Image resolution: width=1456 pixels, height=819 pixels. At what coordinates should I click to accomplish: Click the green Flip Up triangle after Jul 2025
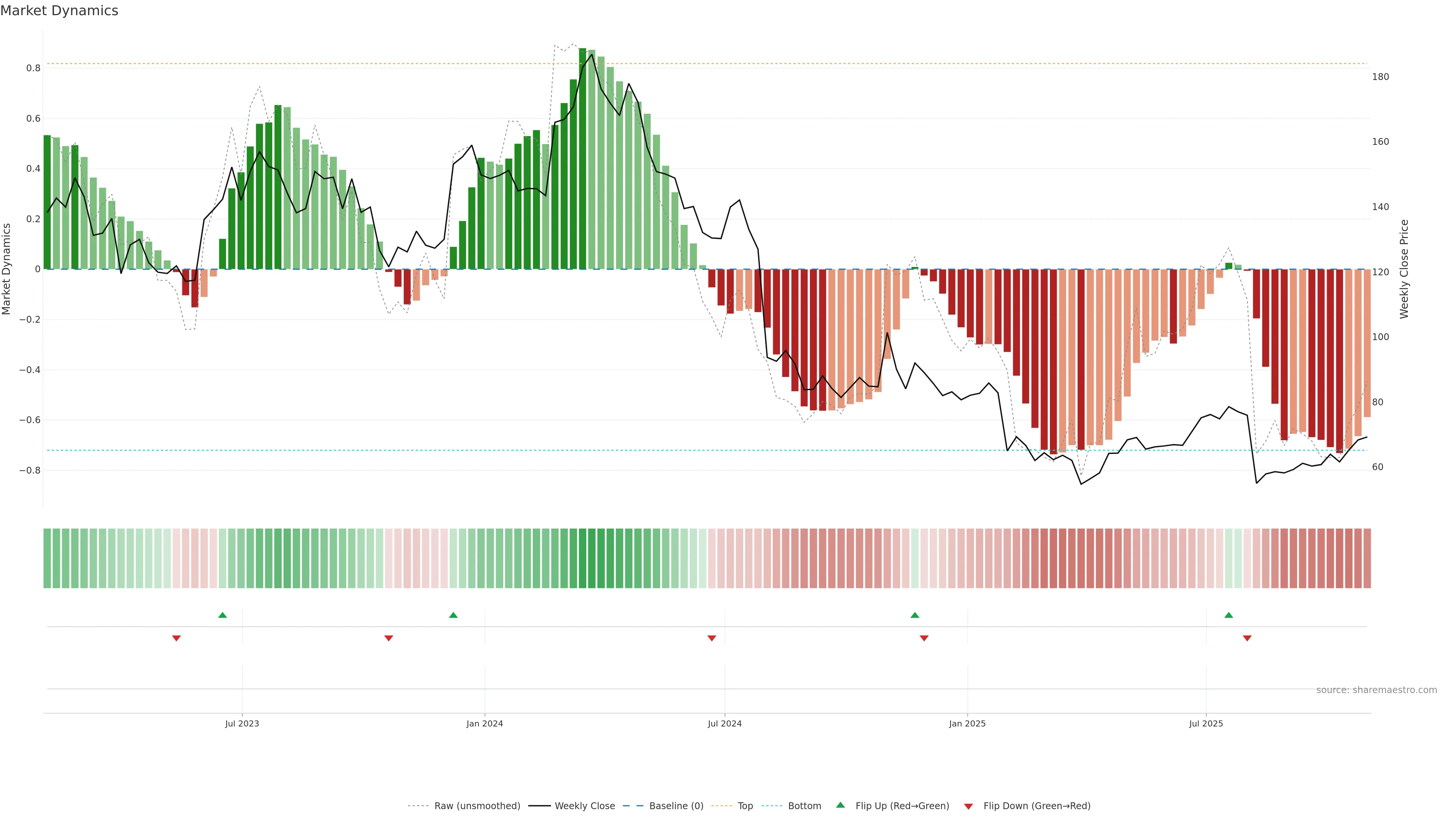point(1229,615)
